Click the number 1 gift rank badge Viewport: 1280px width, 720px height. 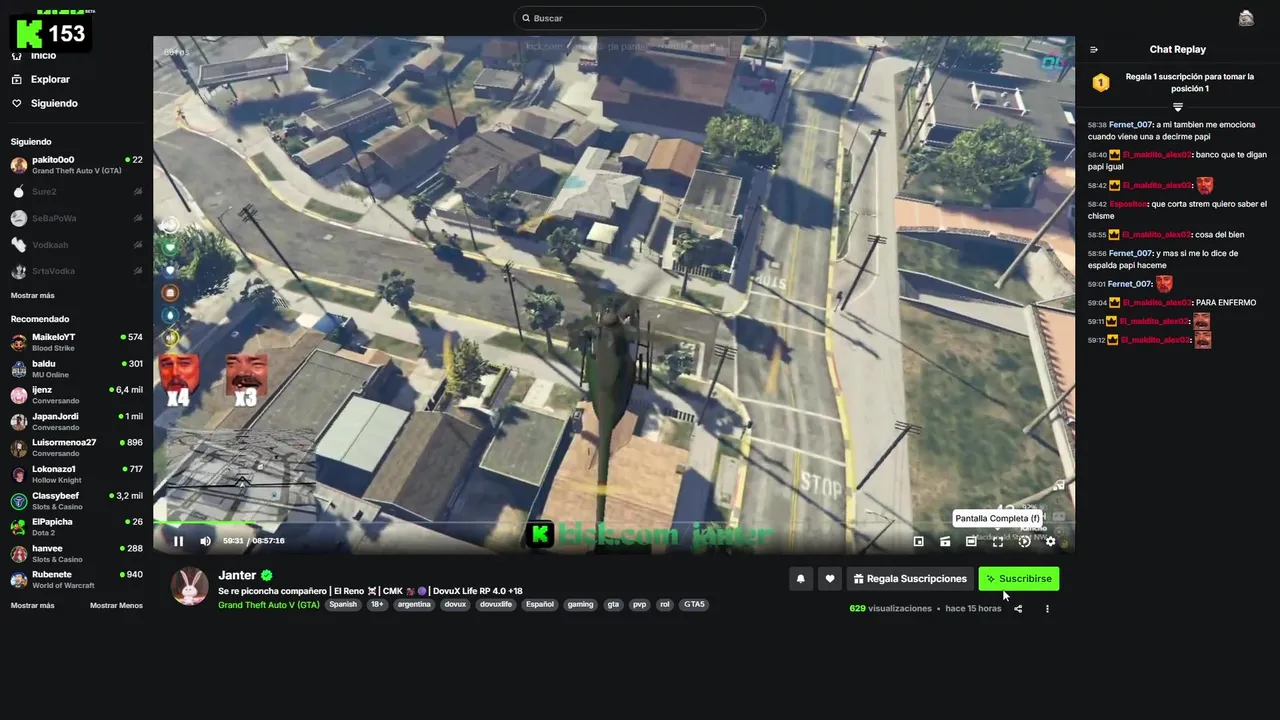(x=1101, y=83)
